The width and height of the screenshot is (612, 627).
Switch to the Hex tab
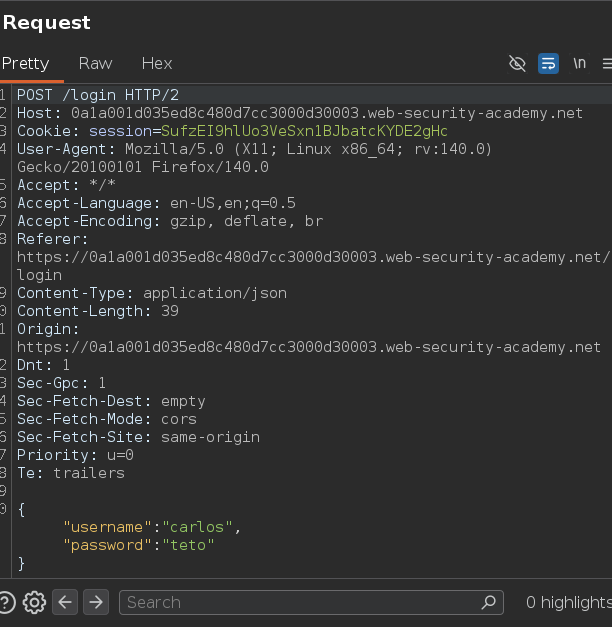click(x=157, y=63)
